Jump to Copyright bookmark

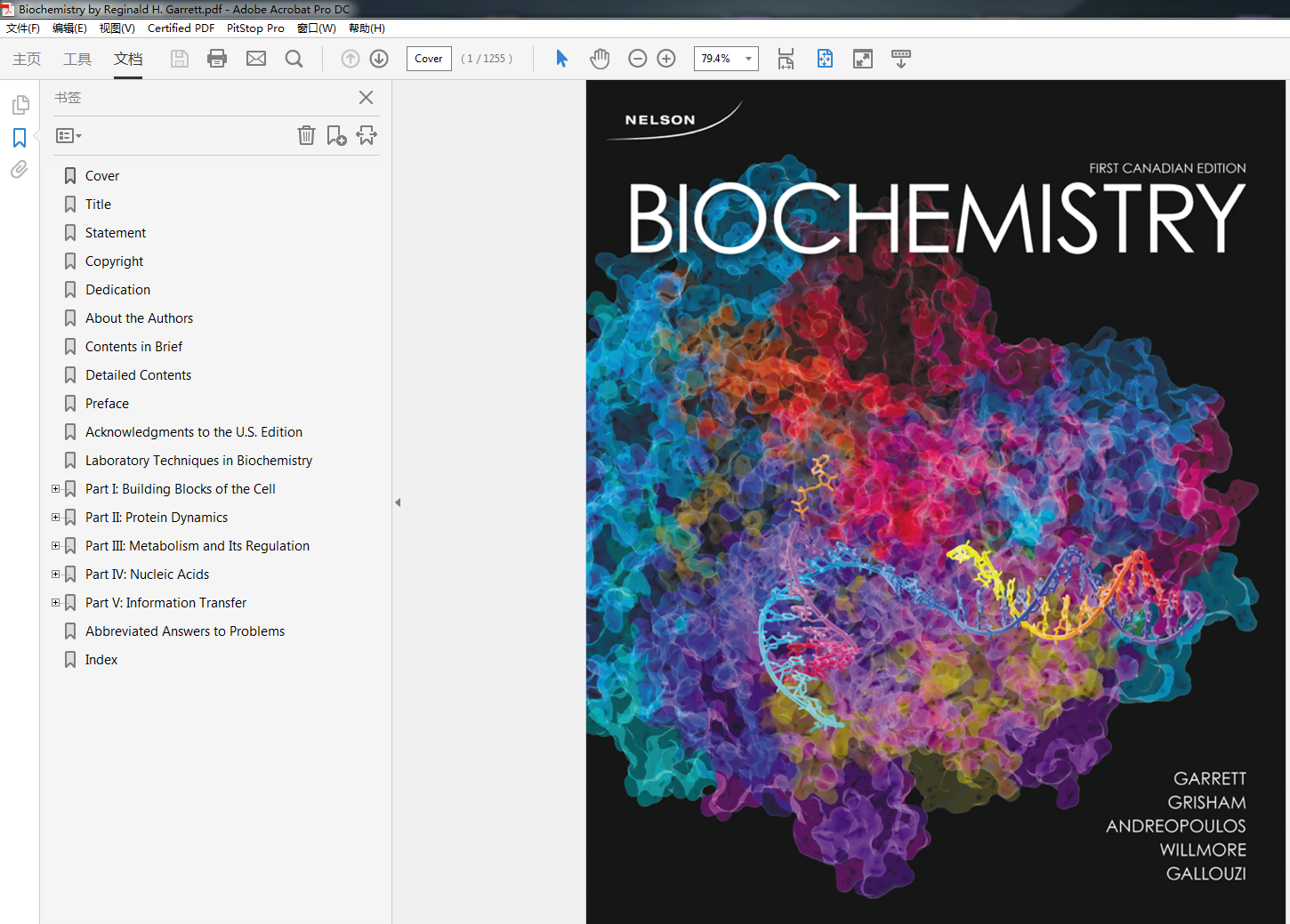[114, 261]
